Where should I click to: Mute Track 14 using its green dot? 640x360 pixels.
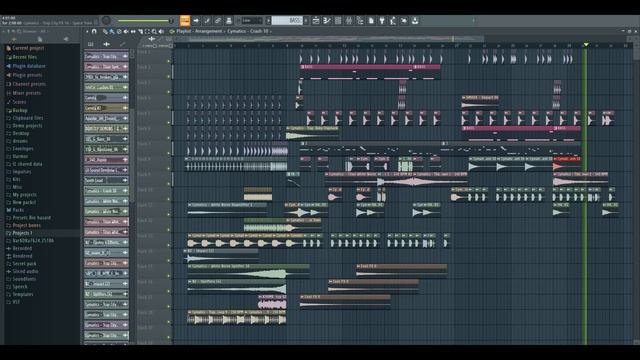(x=169, y=260)
